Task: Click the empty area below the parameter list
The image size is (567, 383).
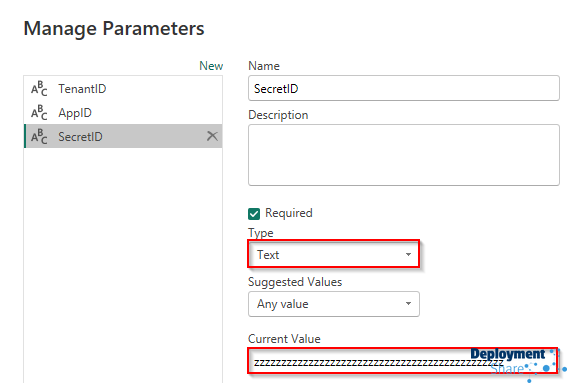Action: tap(123, 264)
